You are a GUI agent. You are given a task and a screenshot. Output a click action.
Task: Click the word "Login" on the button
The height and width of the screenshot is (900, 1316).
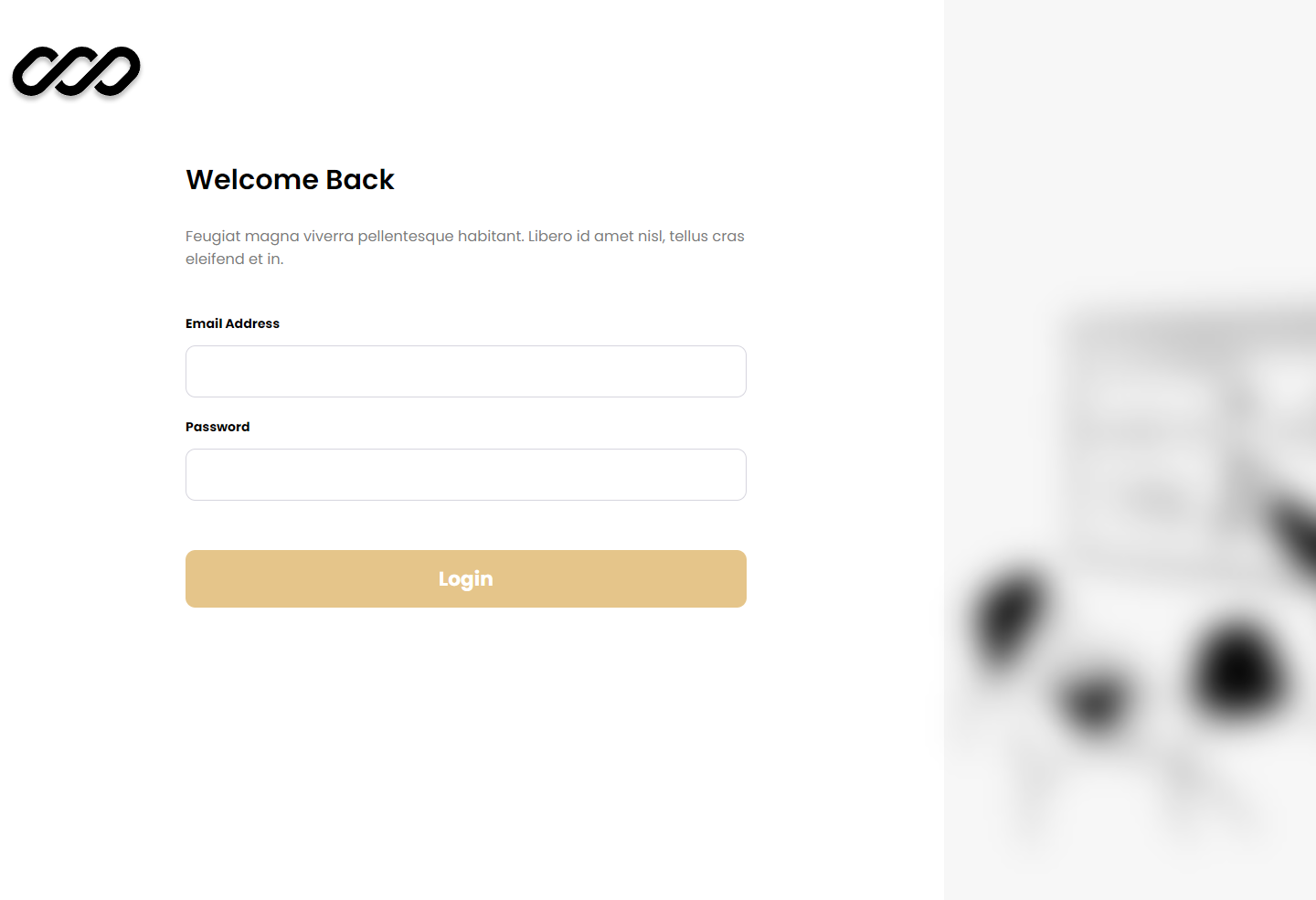point(466,579)
